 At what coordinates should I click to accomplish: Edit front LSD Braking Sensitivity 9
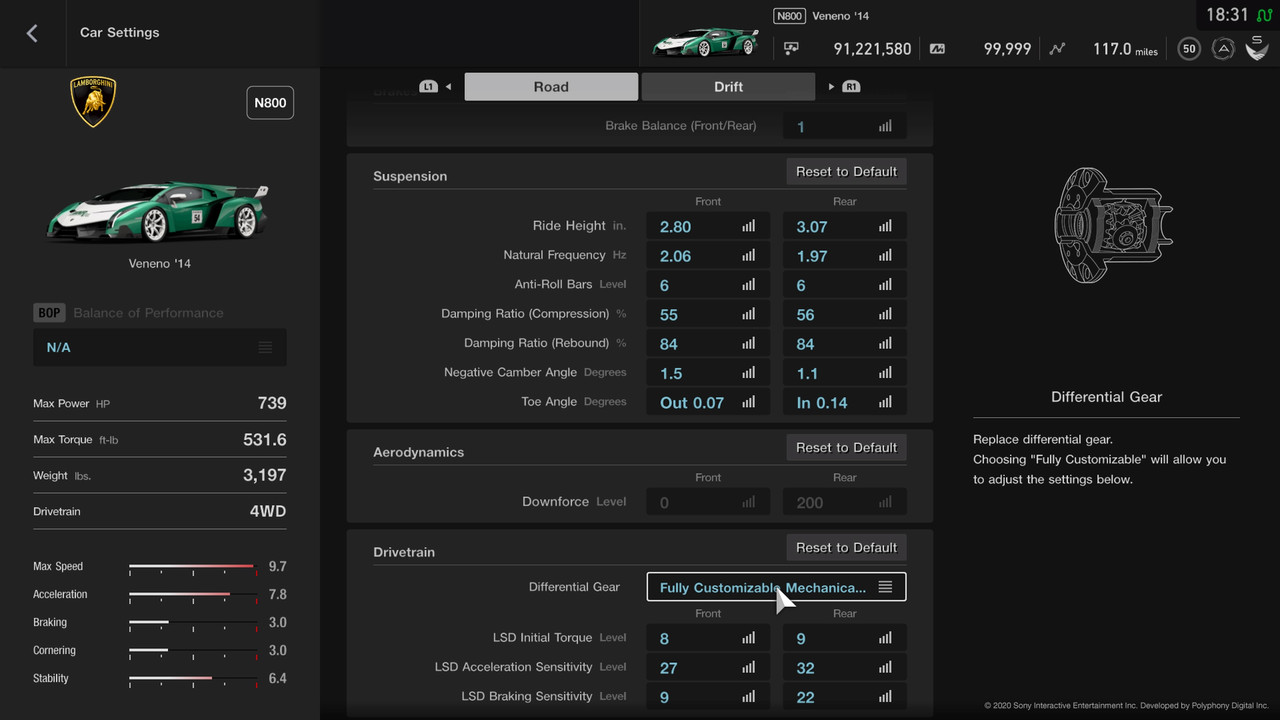[708, 697]
